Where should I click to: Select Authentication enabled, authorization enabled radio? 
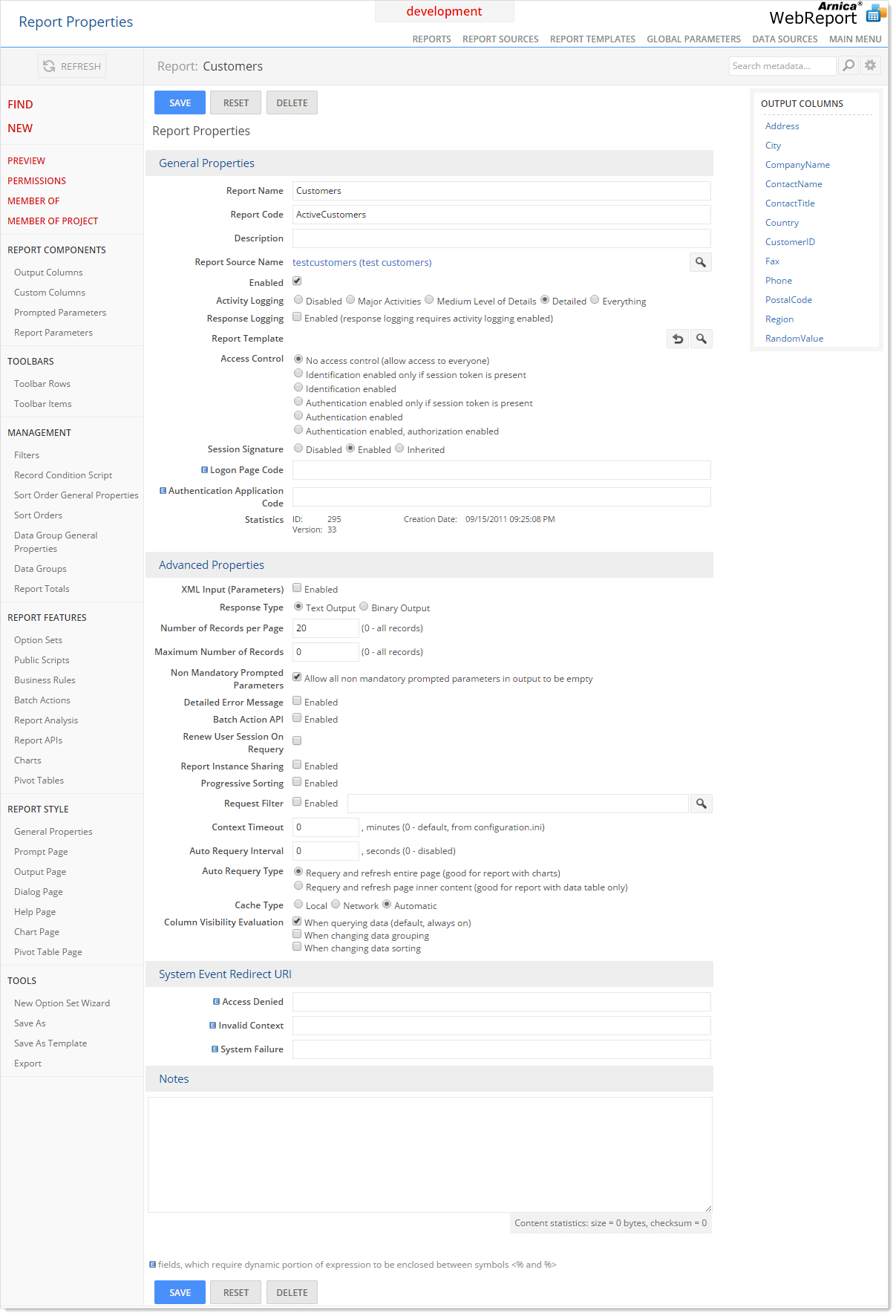click(298, 430)
